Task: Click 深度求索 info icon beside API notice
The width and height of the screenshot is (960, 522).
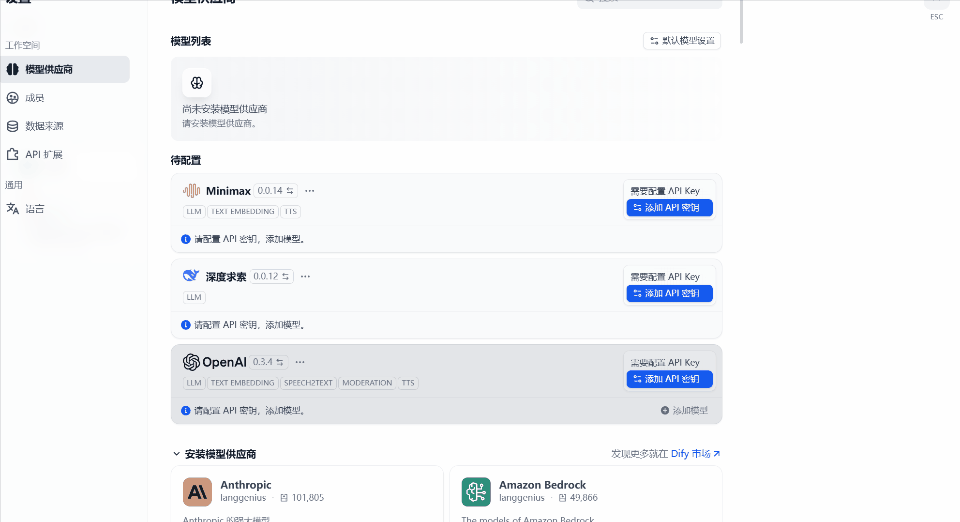Action: [186, 325]
